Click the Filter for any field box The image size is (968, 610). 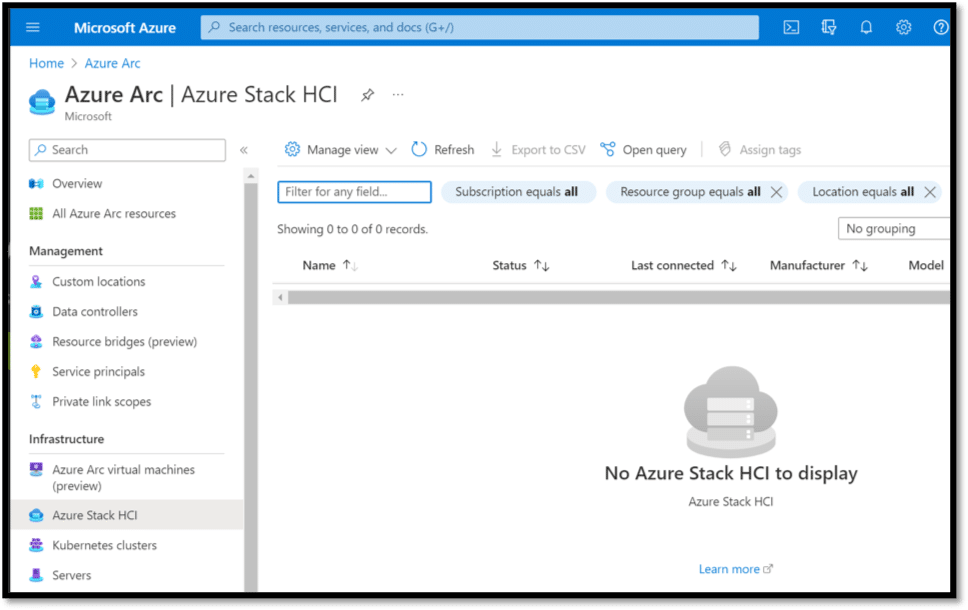pyautogui.click(x=354, y=192)
